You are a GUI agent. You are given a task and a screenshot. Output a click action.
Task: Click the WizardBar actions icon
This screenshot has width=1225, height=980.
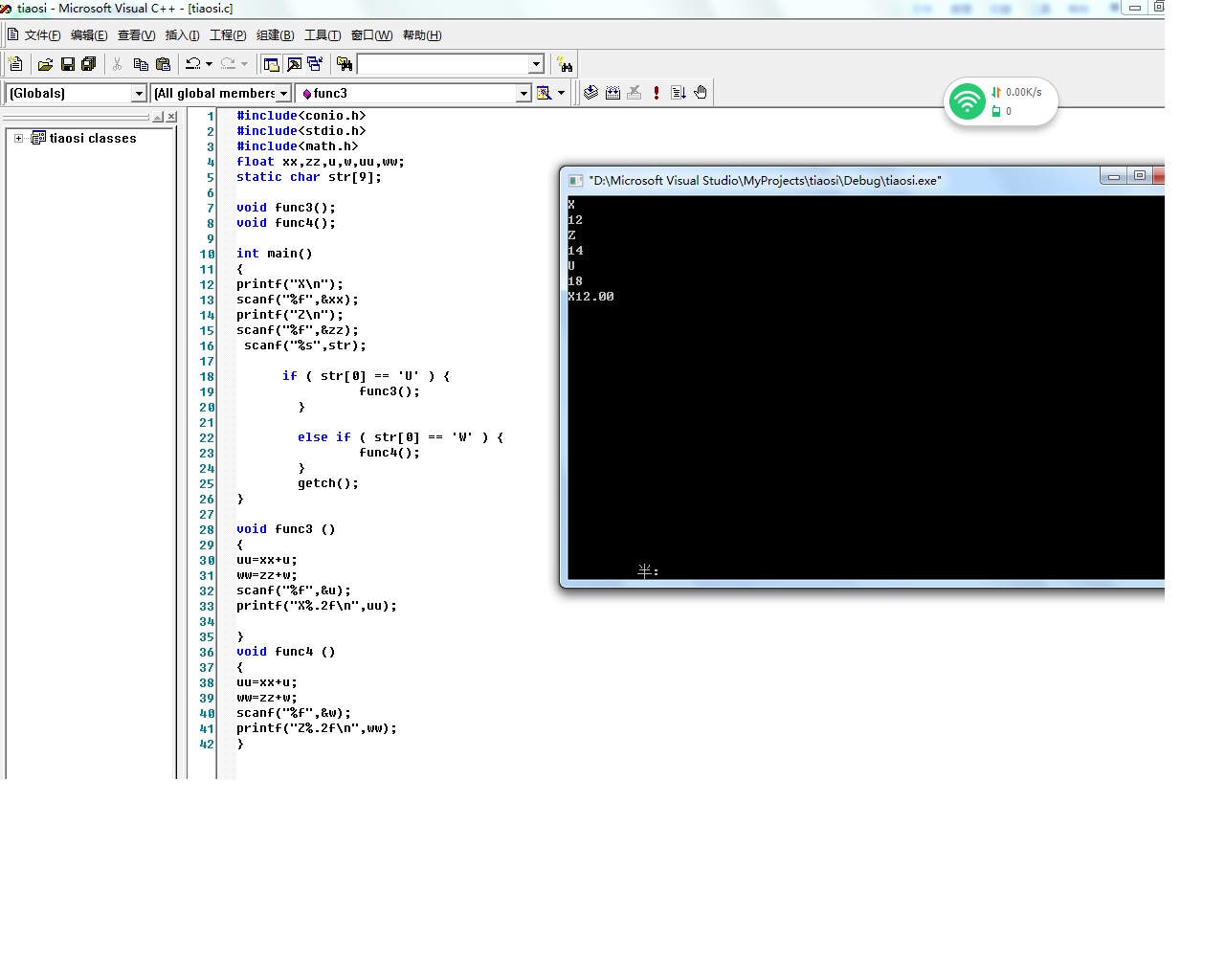pos(544,93)
